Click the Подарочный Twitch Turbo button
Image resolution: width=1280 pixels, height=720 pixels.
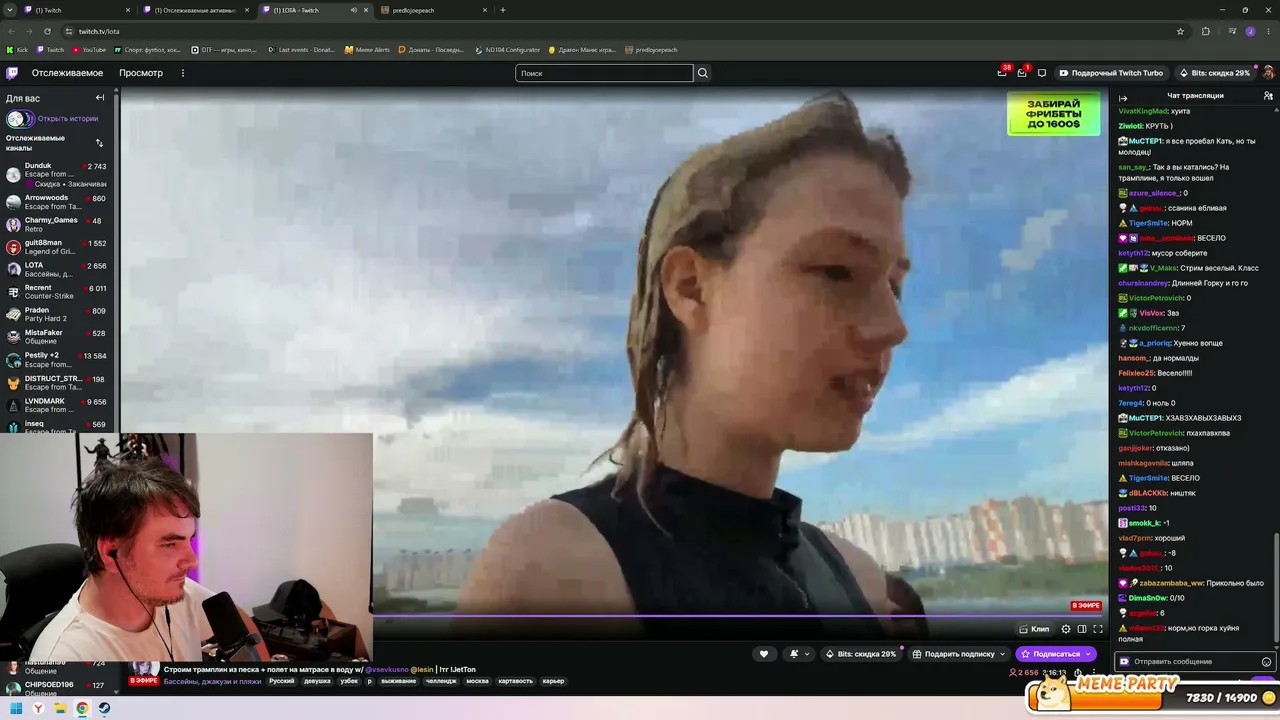(1112, 73)
